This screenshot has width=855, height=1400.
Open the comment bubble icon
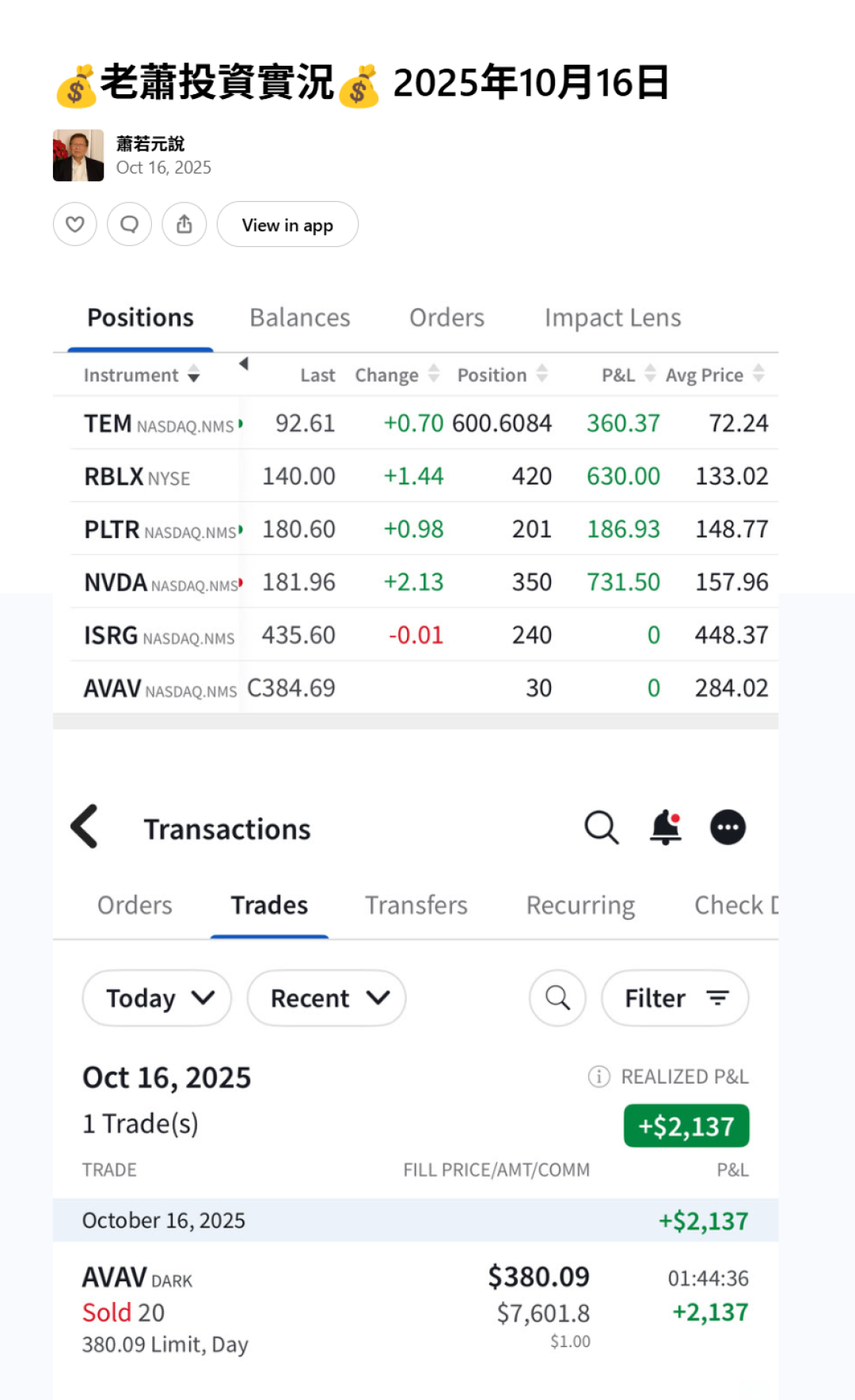tap(130, 225)
